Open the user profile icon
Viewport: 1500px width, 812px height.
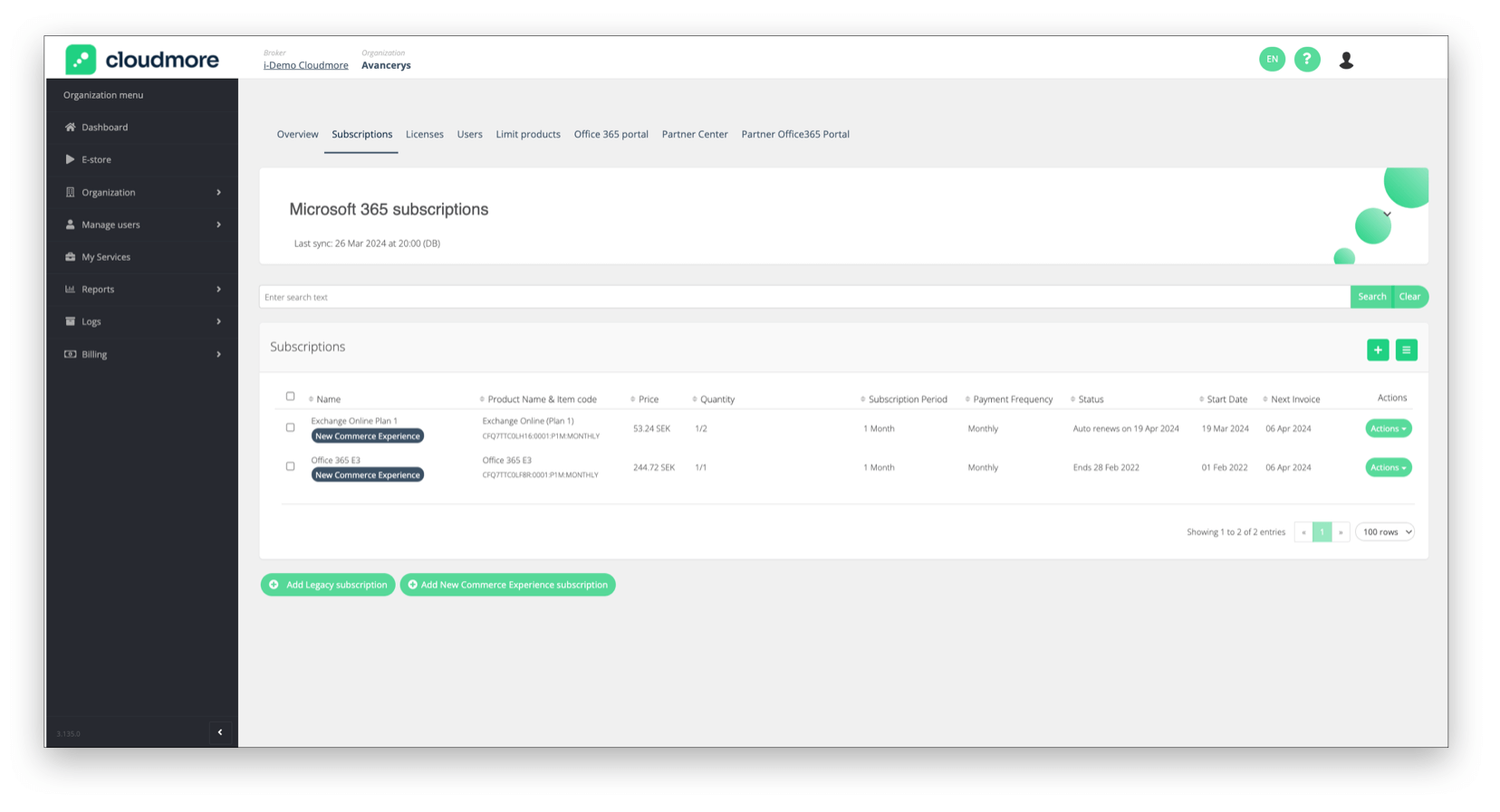click(x=1346, y=60)
